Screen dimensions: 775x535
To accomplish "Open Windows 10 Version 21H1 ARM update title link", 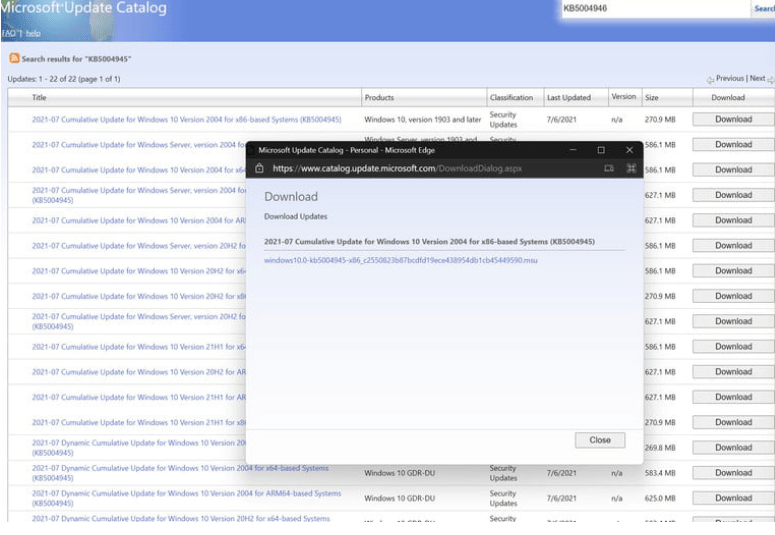I will 139,397.
